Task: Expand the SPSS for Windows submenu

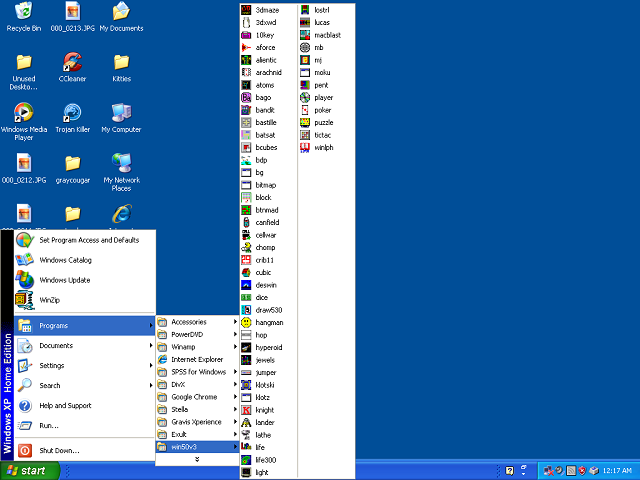Action: pos(197,372)
